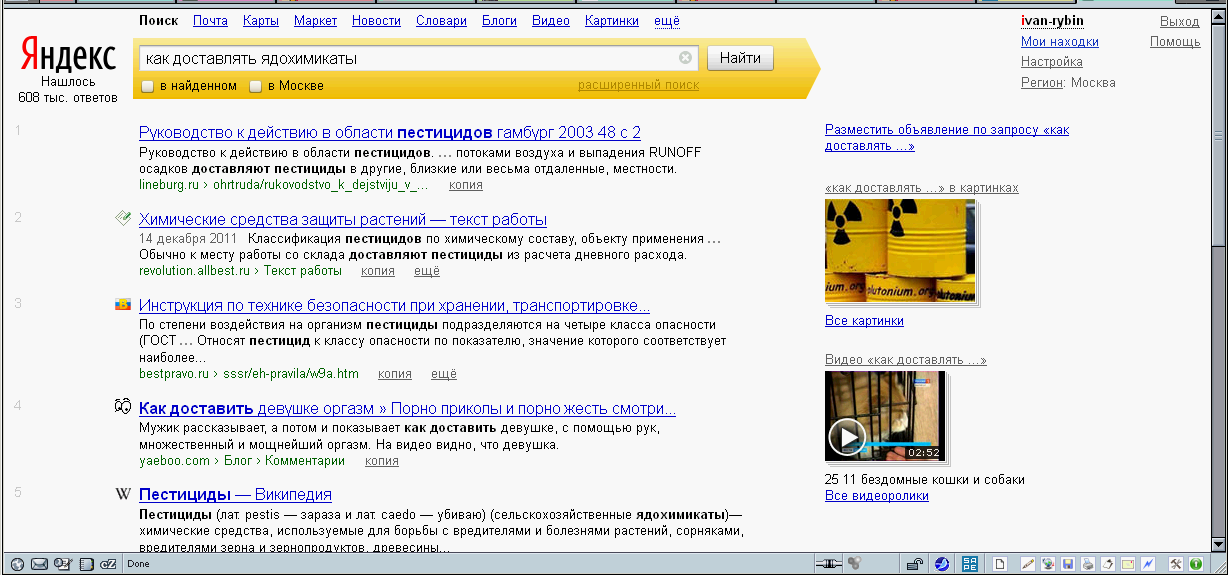
Task: Print the page with printer icon
Action: 1087,564
